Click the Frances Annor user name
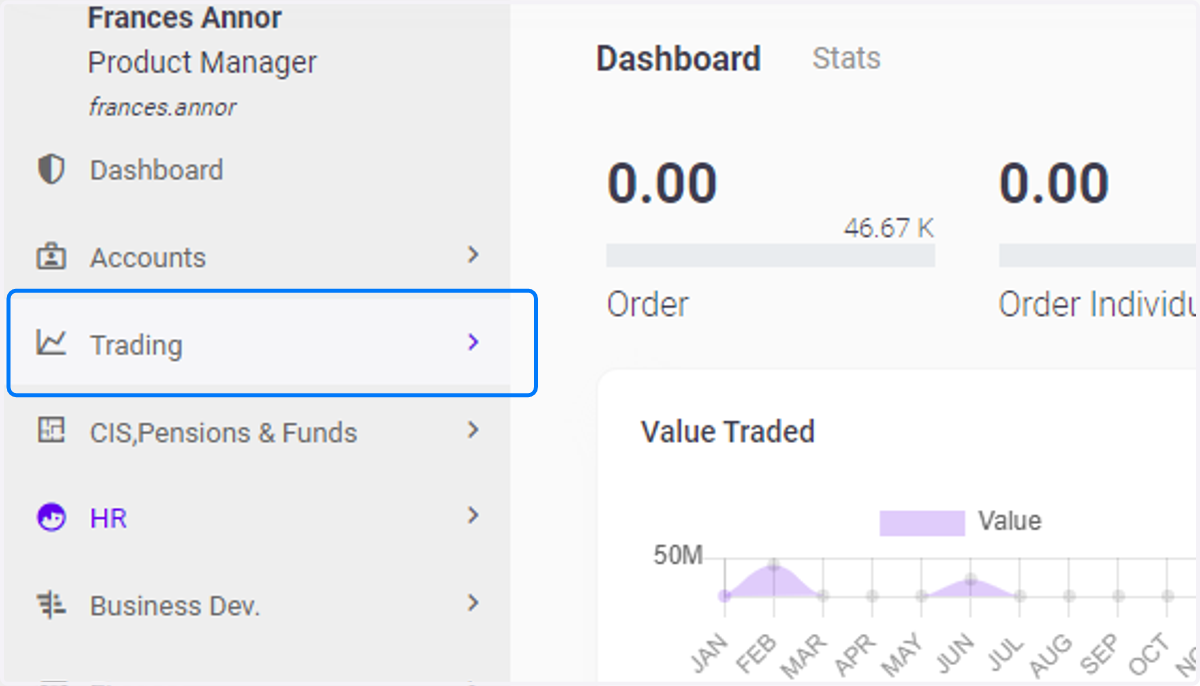 [x=184, y=17]
